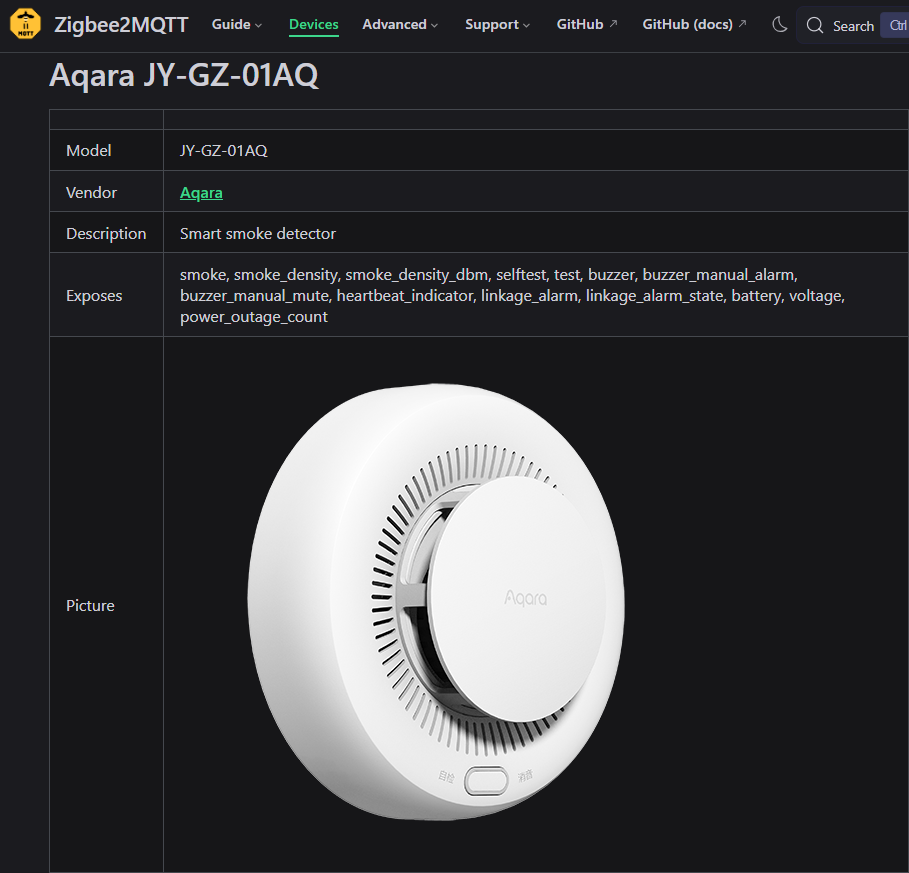
Task: Click the smoke detector product picture
Action: pyautogui.click(x=436, y=600)
